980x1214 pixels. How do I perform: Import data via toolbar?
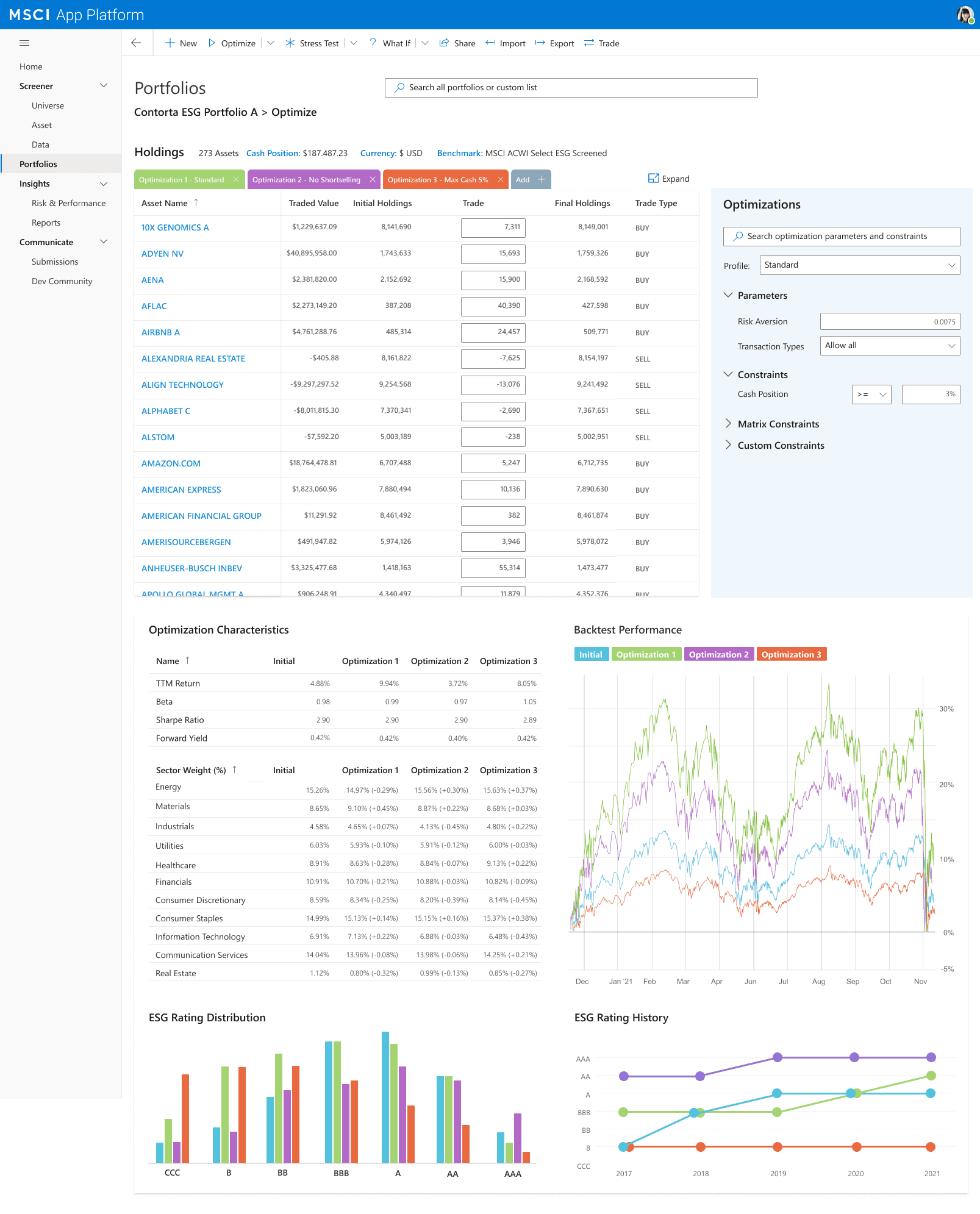[x=506, y=43]
